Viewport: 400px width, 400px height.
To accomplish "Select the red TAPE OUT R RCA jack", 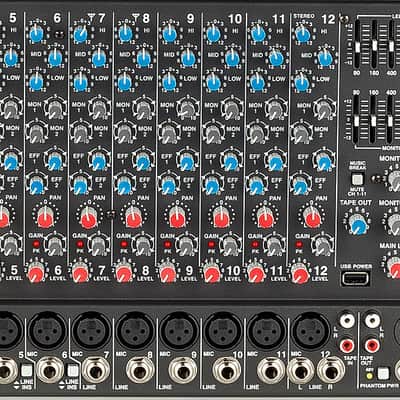I will click(372, 346).
